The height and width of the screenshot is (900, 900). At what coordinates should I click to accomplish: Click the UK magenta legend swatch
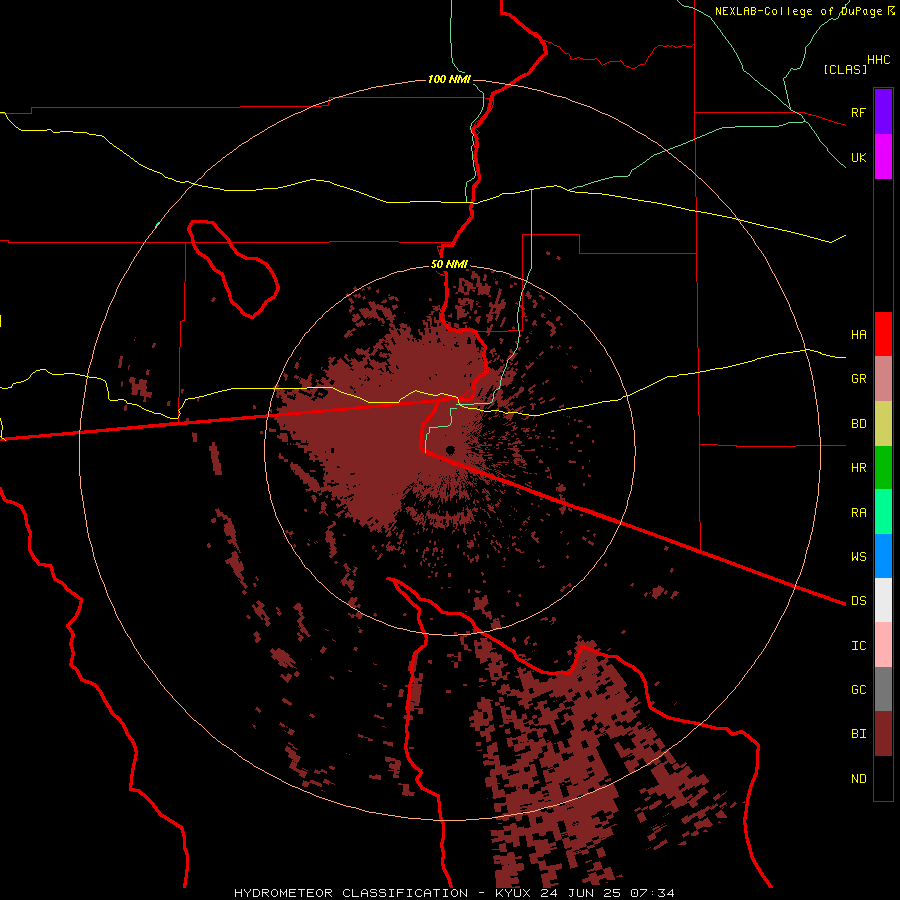pos(883,157)
